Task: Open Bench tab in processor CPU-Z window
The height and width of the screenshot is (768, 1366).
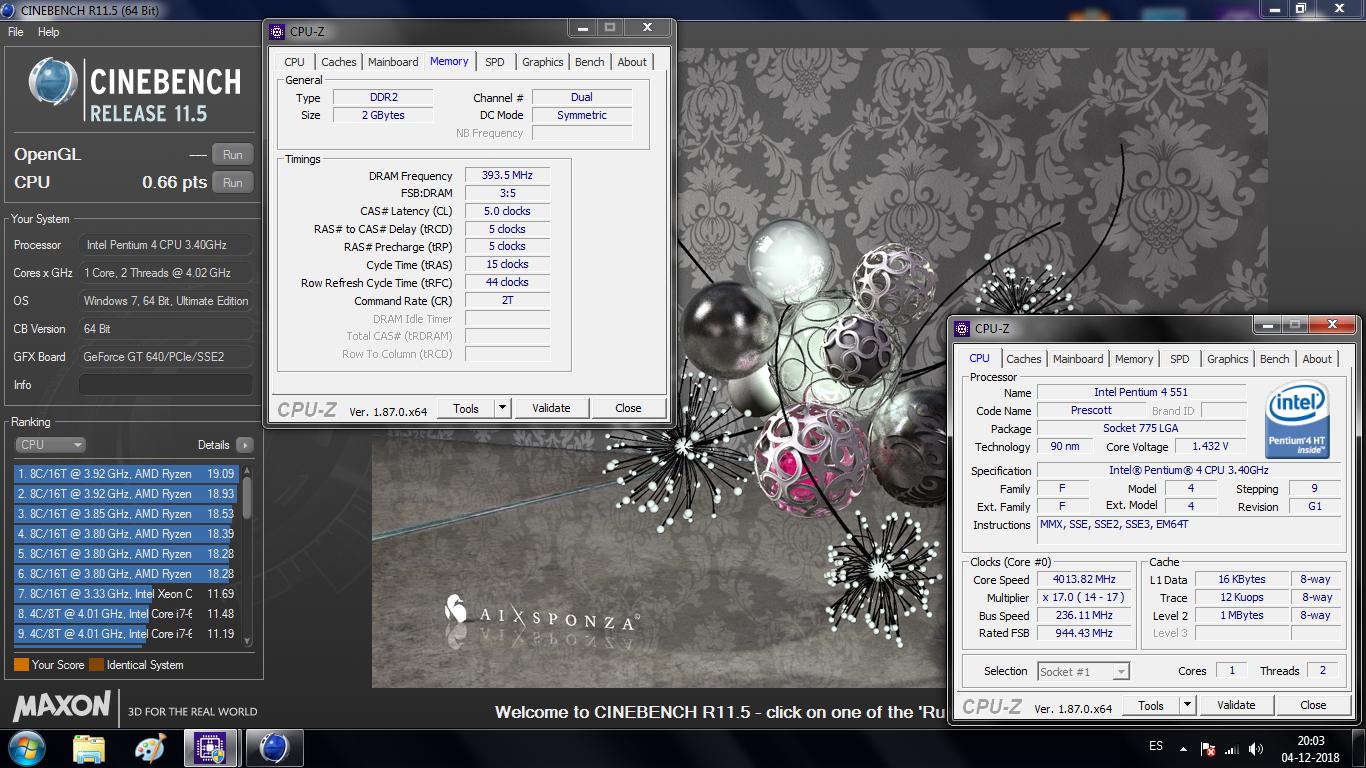Action: click(1275, 359)
